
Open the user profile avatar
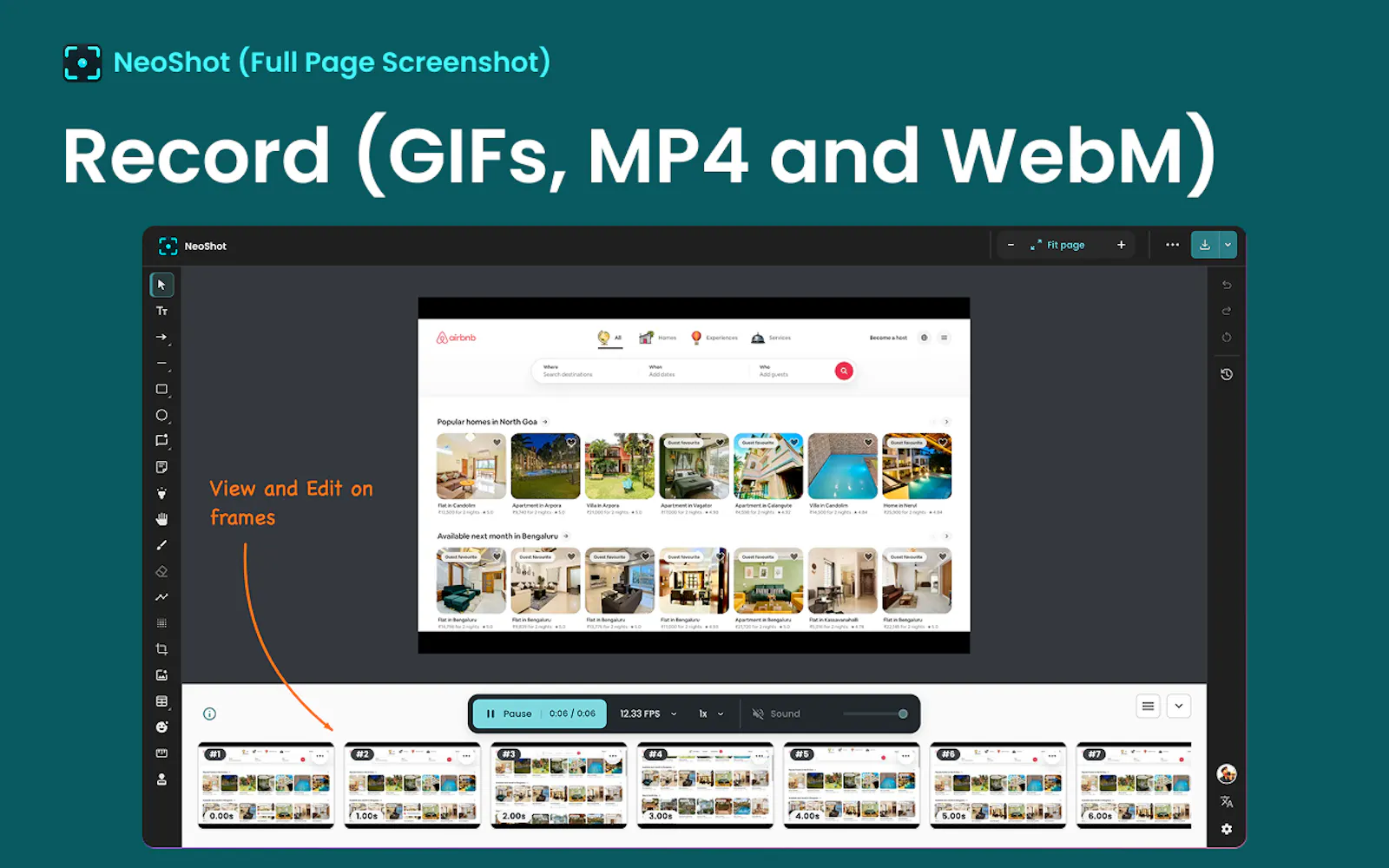pyautogui.click(x=1227, y=773)
